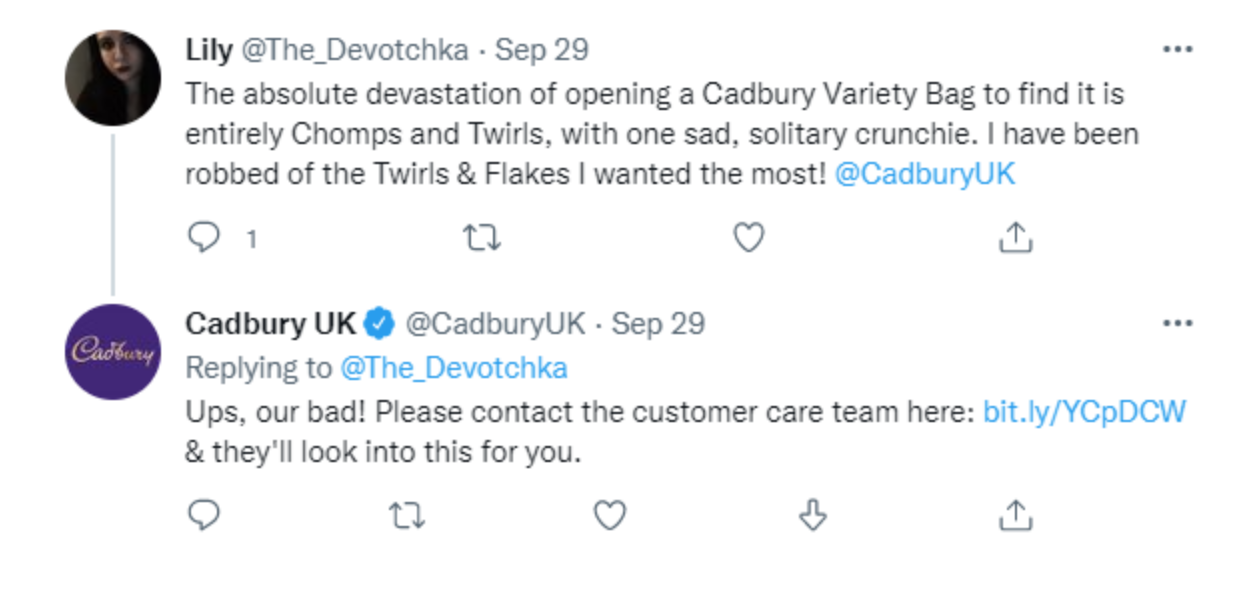Screen dimensions: 1242x592
Task: Open Cadbury UK purple logo avatar
Action: pos(113,352)
